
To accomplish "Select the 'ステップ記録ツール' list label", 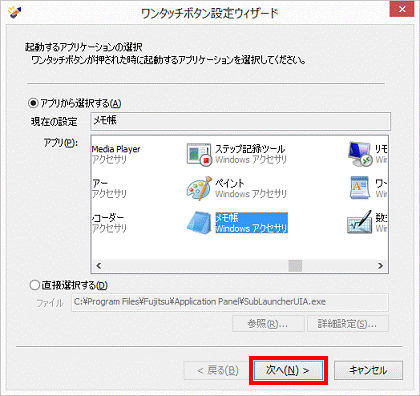I will 250,149.
